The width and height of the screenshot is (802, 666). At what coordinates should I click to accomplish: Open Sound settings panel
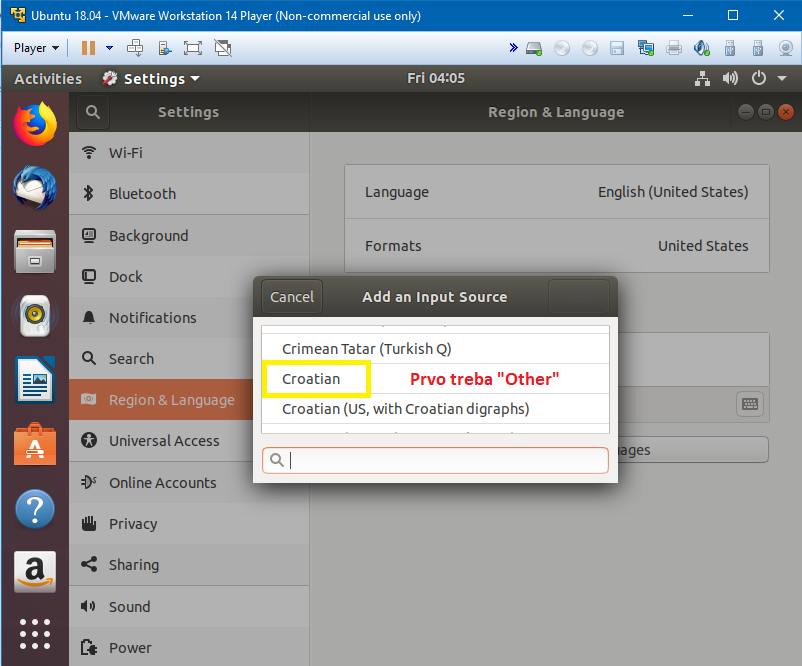point(189,607)
